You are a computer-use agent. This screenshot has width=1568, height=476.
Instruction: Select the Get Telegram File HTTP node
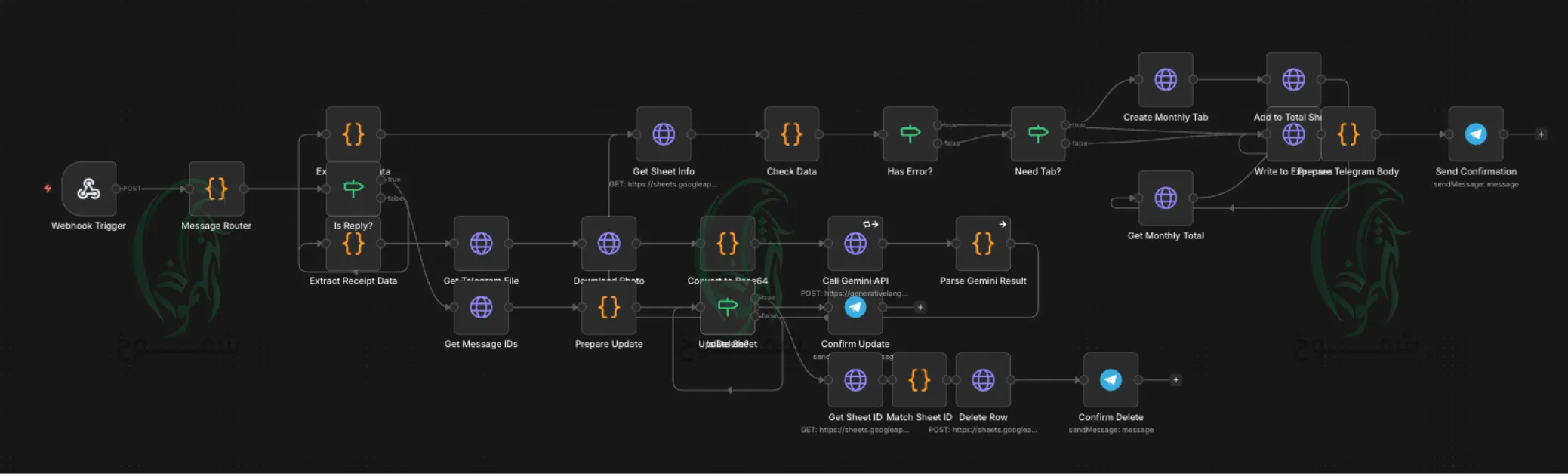(481, 244)
